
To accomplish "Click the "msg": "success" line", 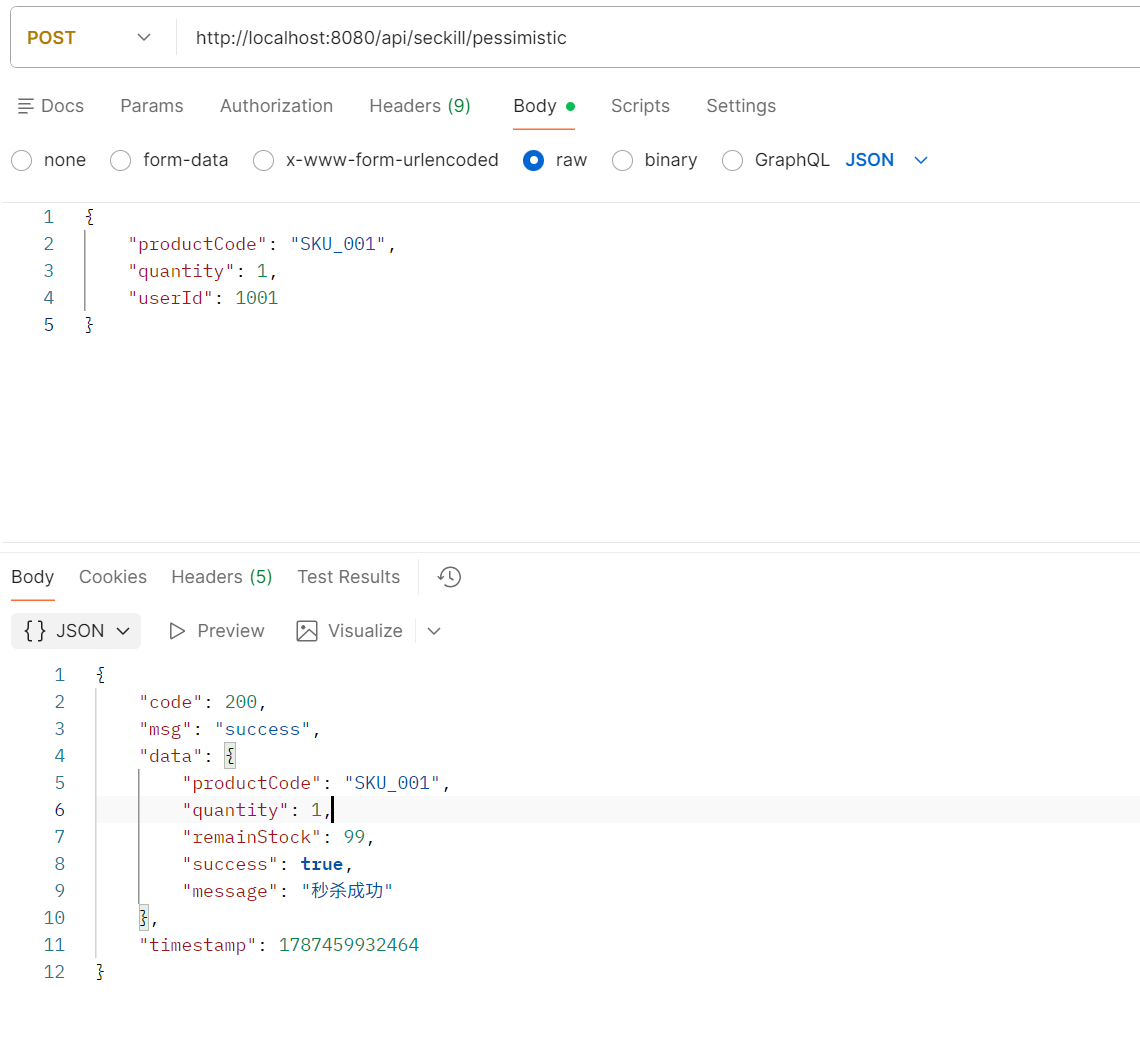I will (x=230, y=729).
